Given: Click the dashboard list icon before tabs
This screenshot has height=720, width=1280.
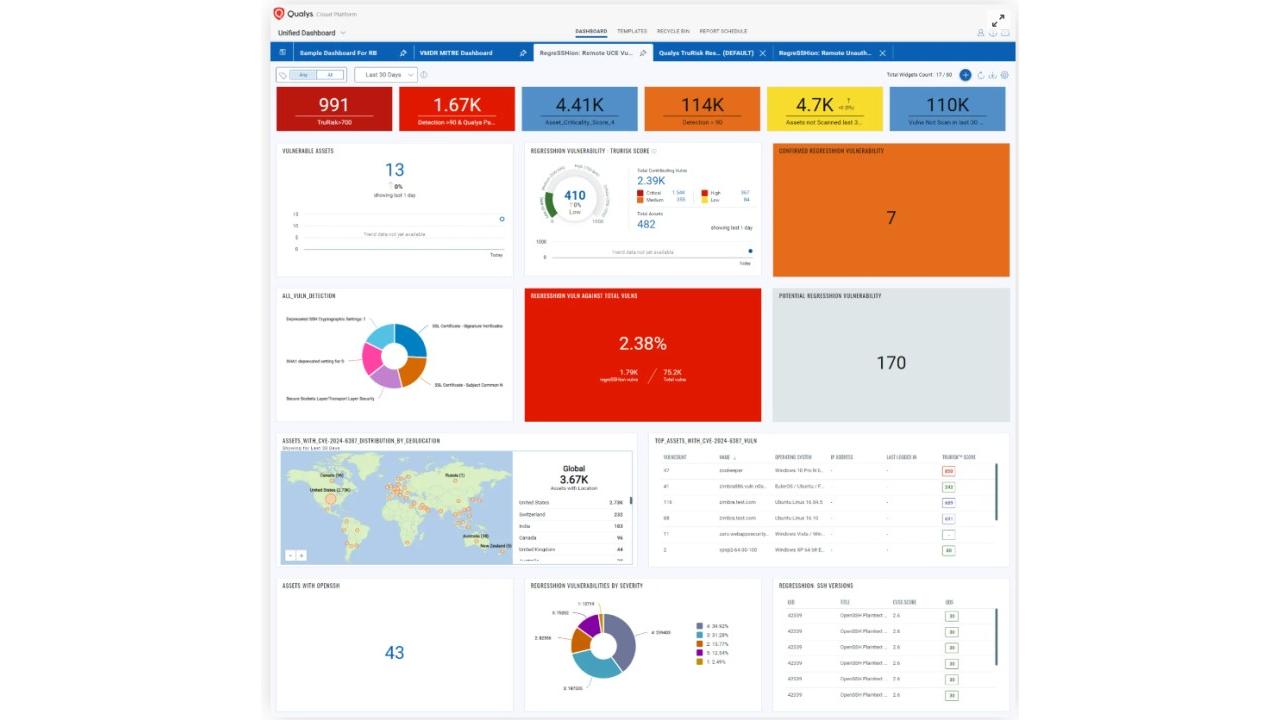Looking at the screenshot, I should tap(282, 52).
